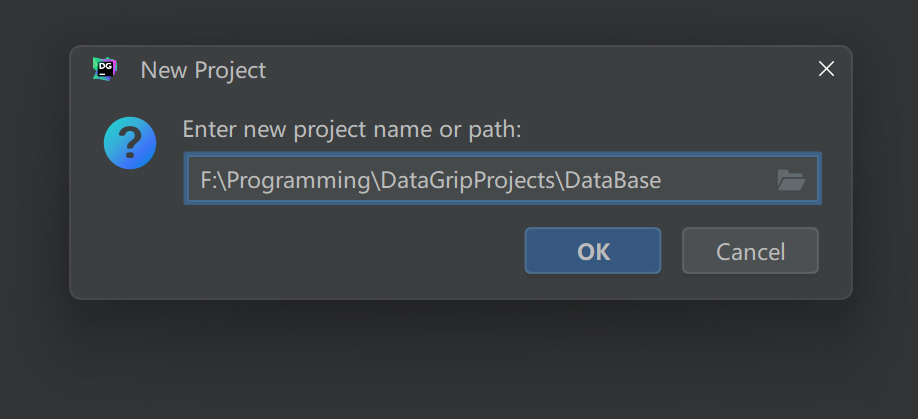
Task: Place cursor at the F: drive letter
Action: [x=207, y=180]
